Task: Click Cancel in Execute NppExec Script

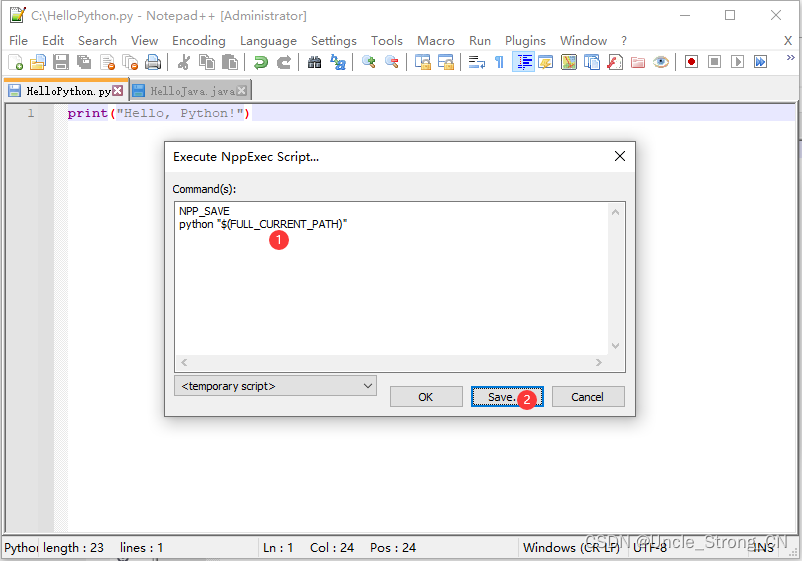Action: tap(588, 397)
